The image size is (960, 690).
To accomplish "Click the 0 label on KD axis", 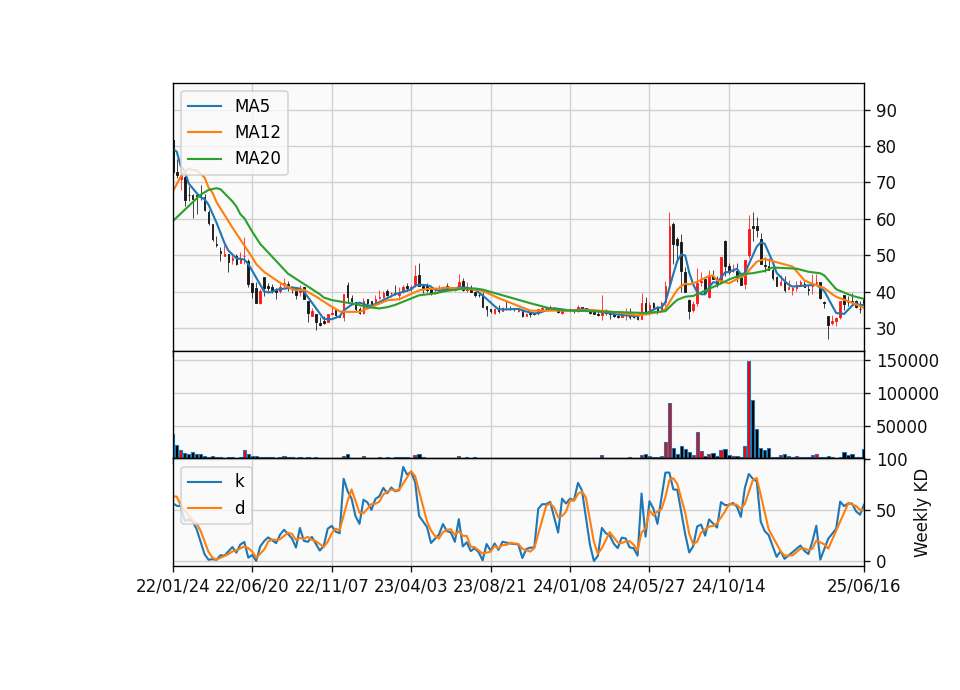I will 882,561.
